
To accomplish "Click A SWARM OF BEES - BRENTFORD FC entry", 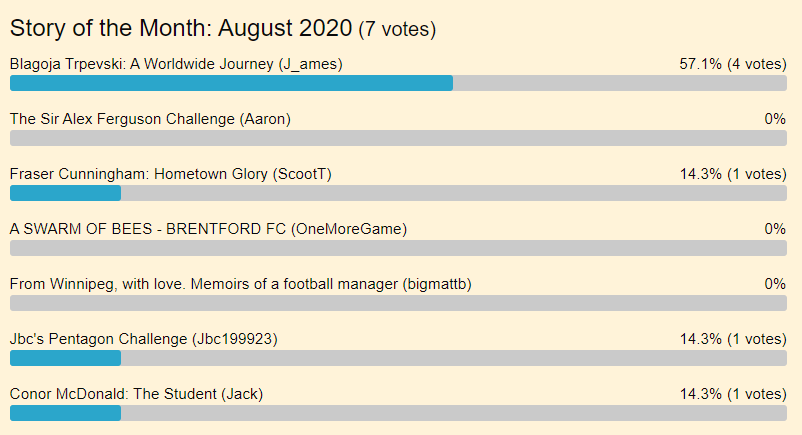I will click(208, 229).
